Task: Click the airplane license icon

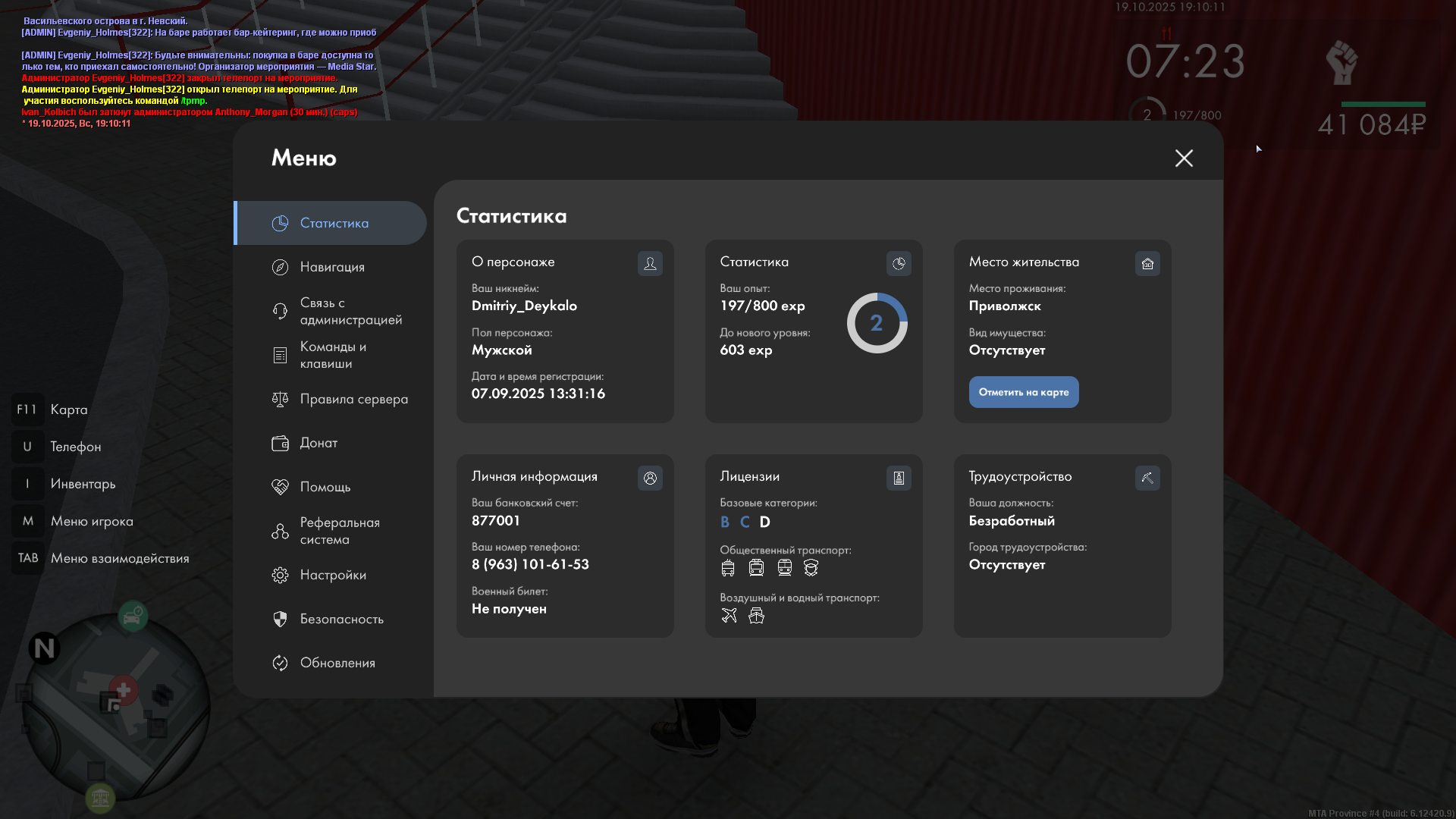Action: point(729,615)
